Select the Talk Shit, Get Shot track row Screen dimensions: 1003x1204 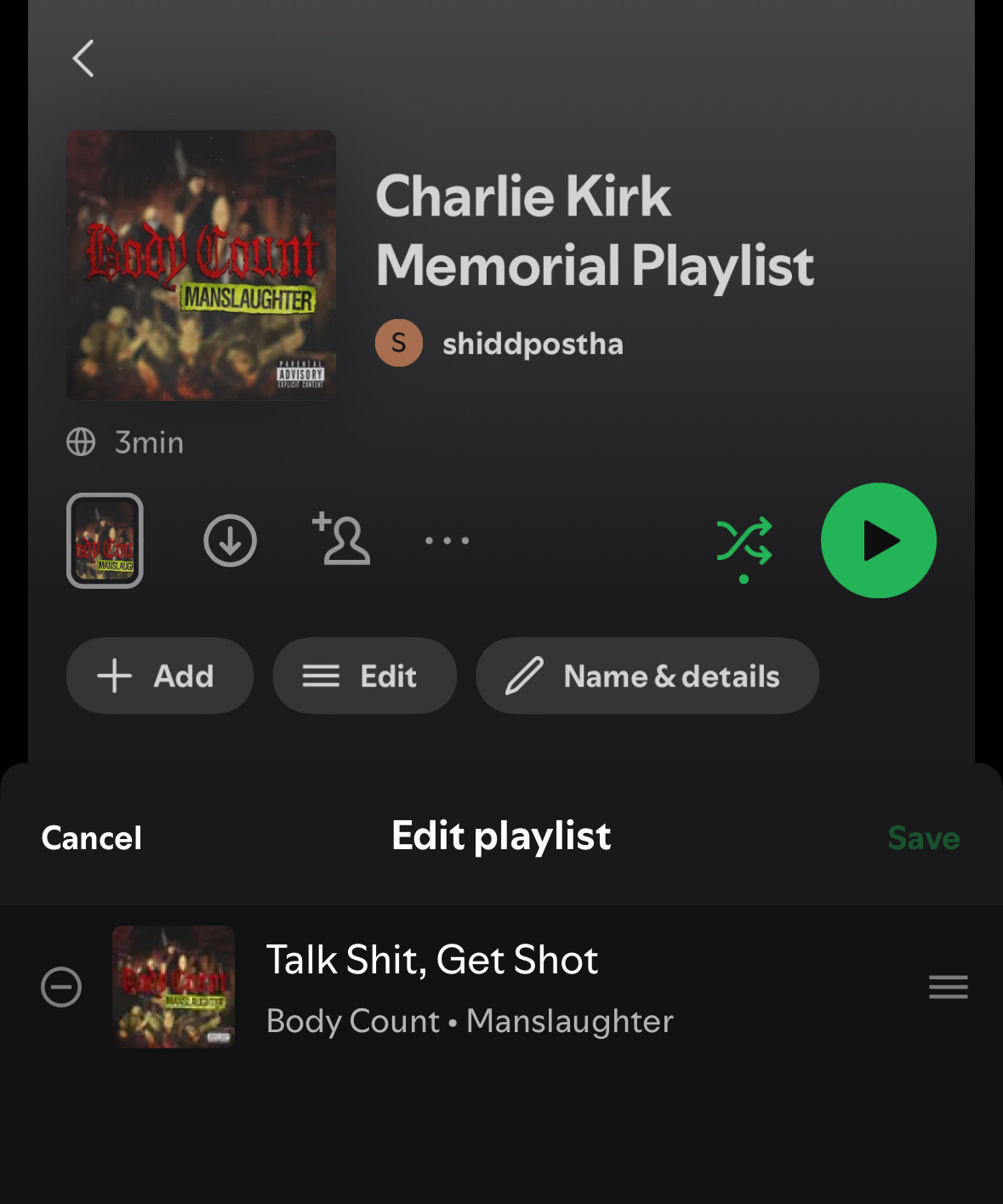point(501,987)
